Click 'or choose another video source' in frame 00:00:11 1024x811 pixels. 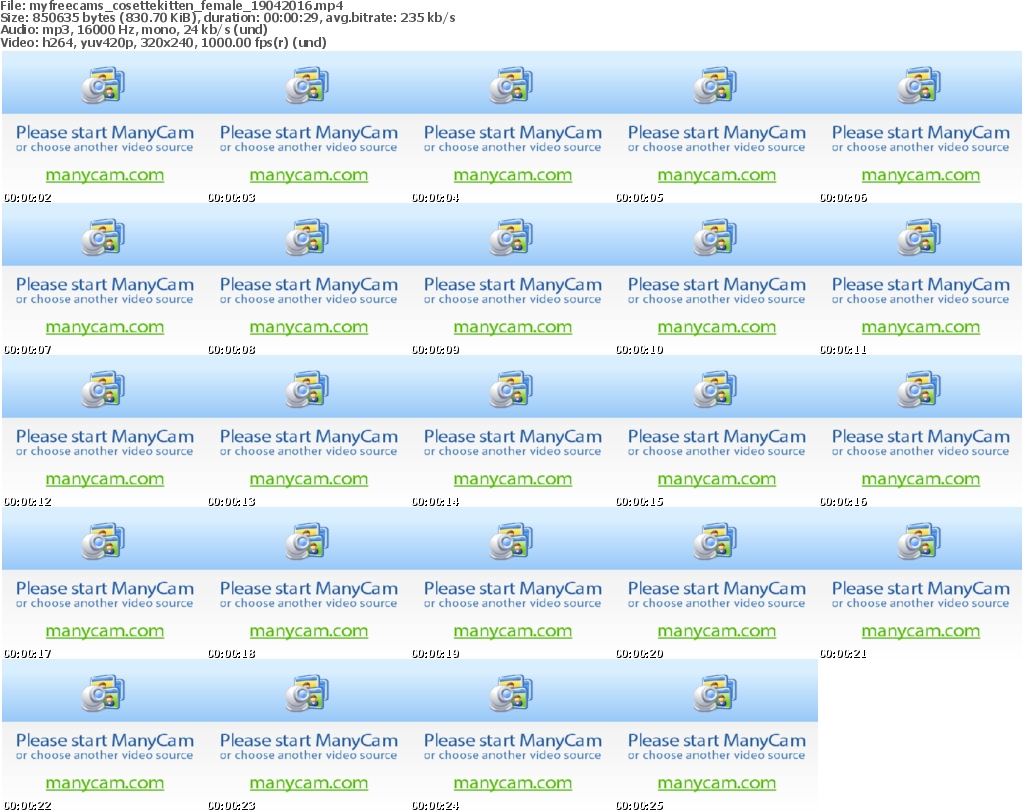[x=921, y=299]
